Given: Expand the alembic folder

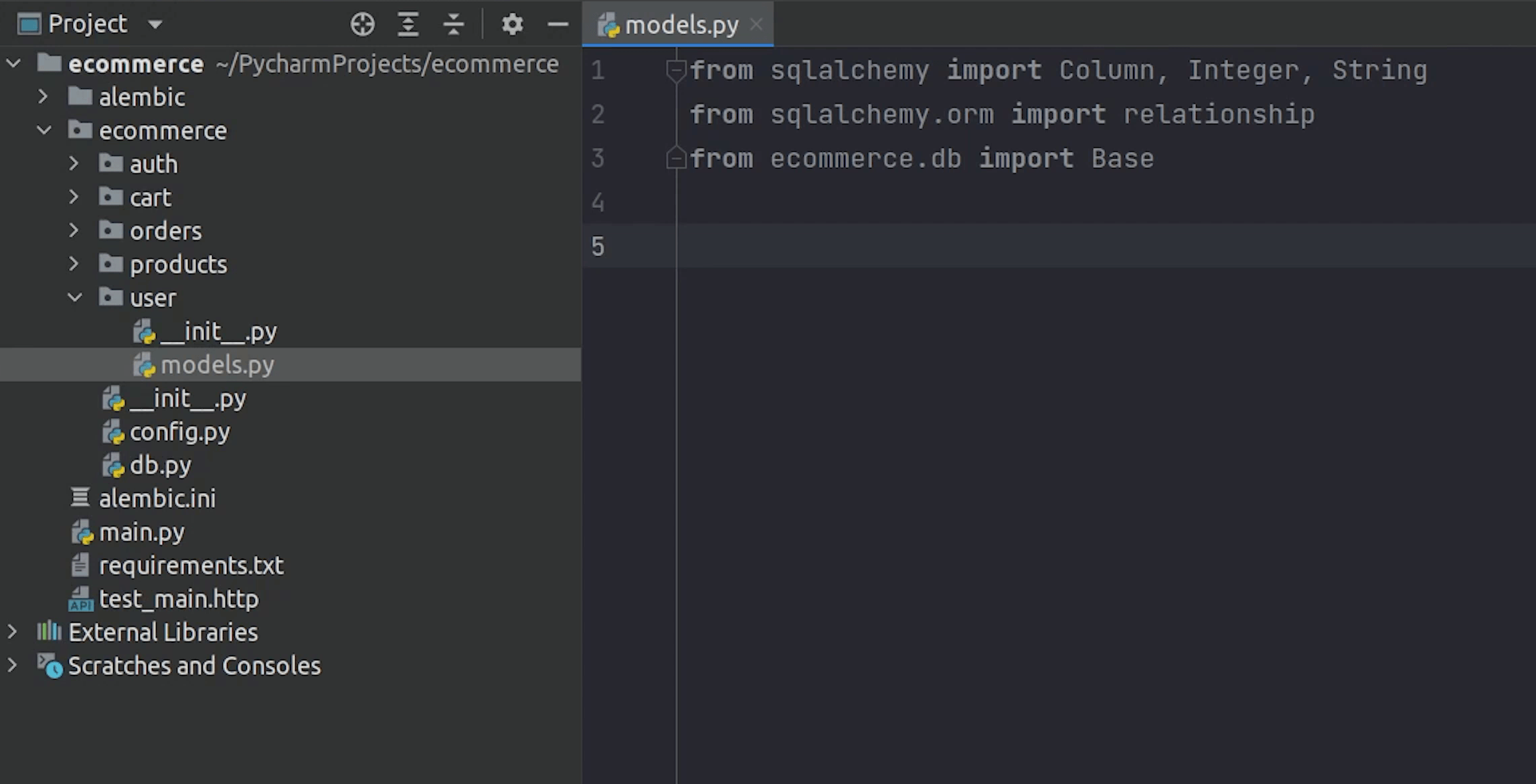Looking at the screenshot, I should click(x=44, y=97).
